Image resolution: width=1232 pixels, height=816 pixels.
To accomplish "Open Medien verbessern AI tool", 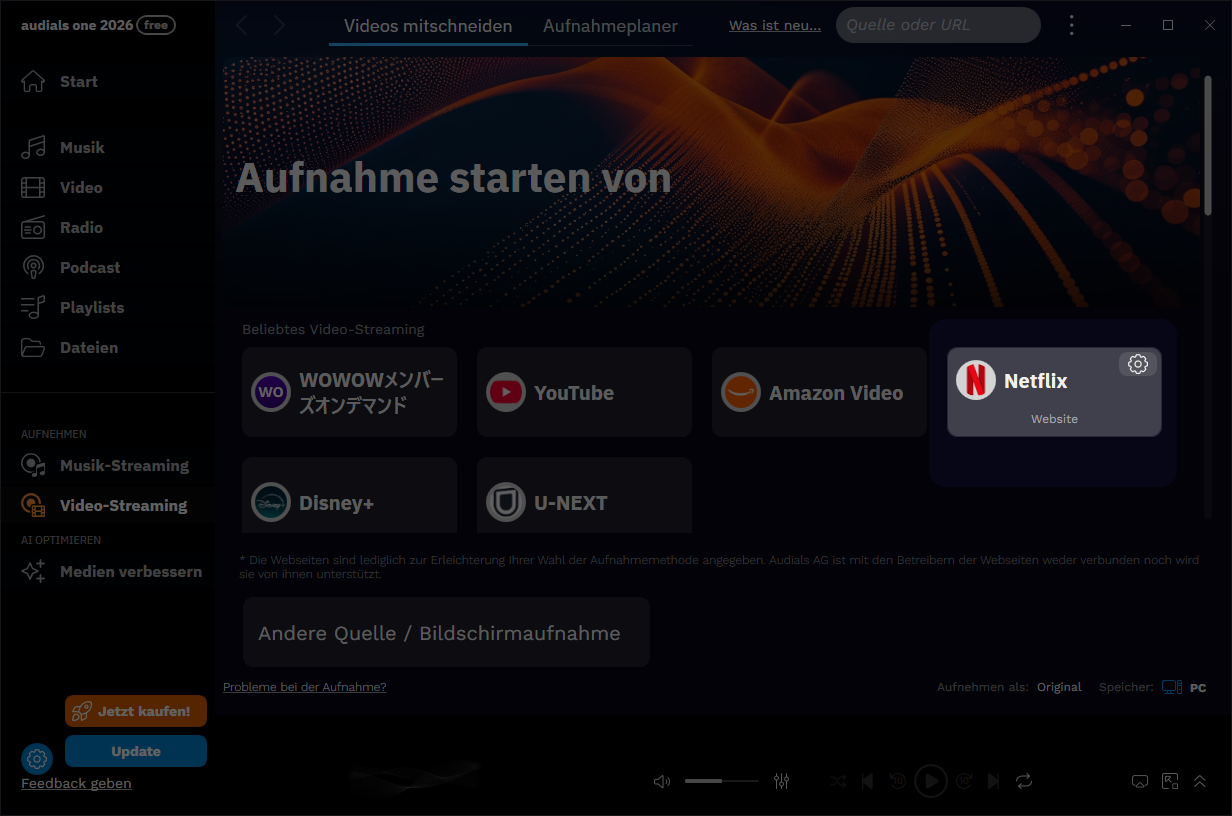I will 111,572.
